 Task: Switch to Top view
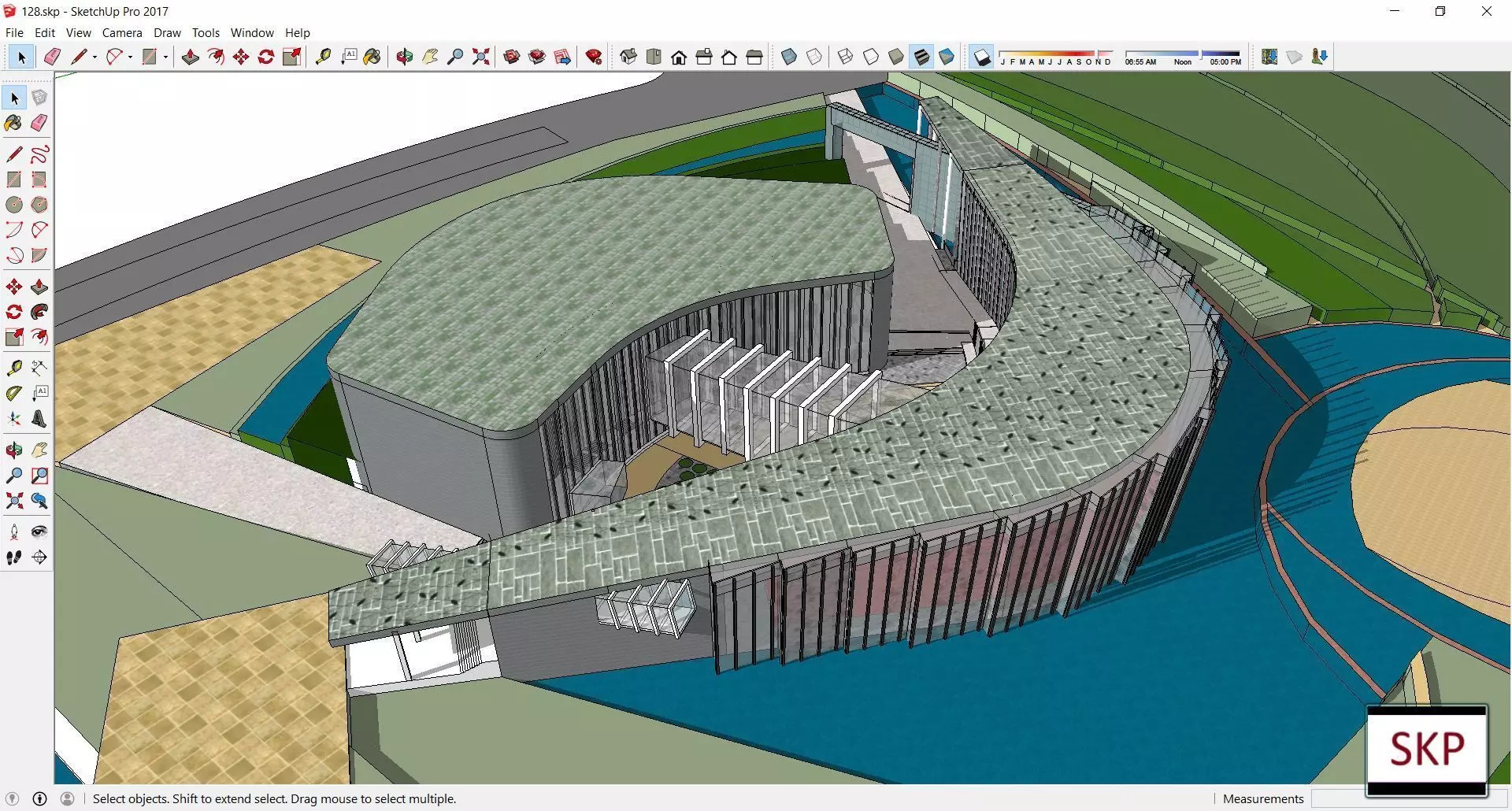point(654,57)
